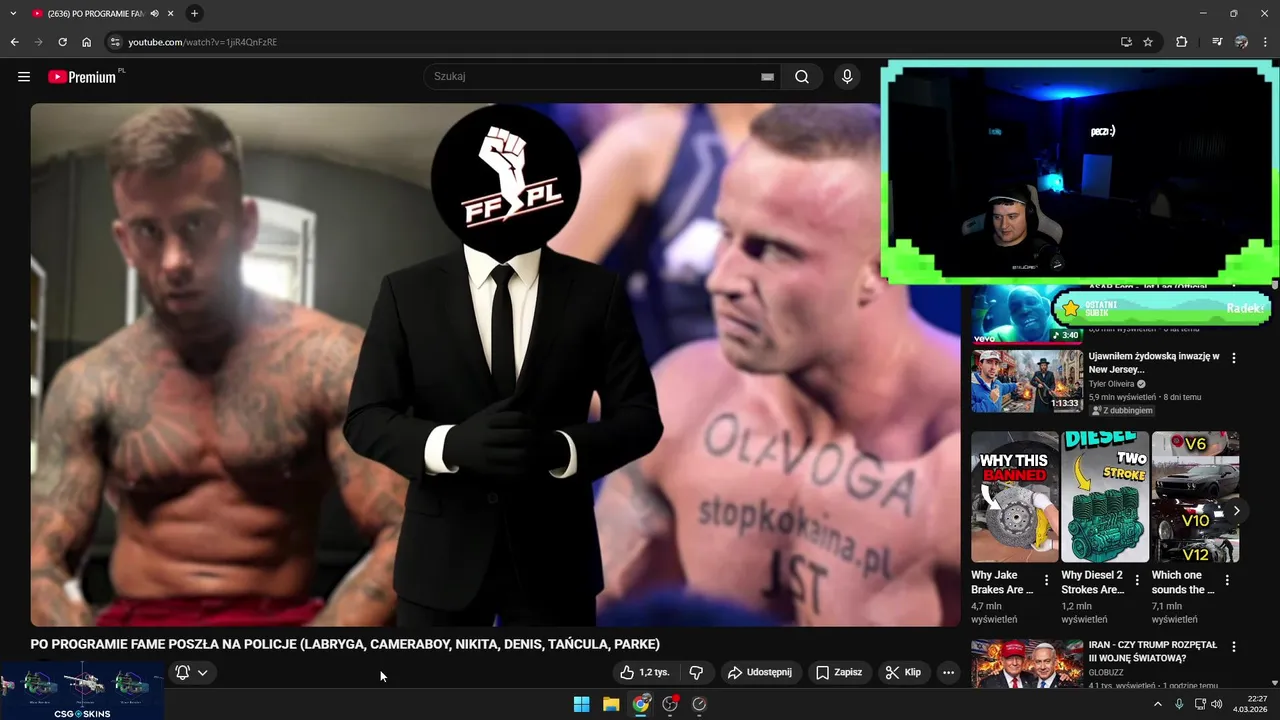Screen dimensions: 1280x720
Task: Open title Ujawniłem żydowską inwazję w New Jersey
Action: (1154, 362)
